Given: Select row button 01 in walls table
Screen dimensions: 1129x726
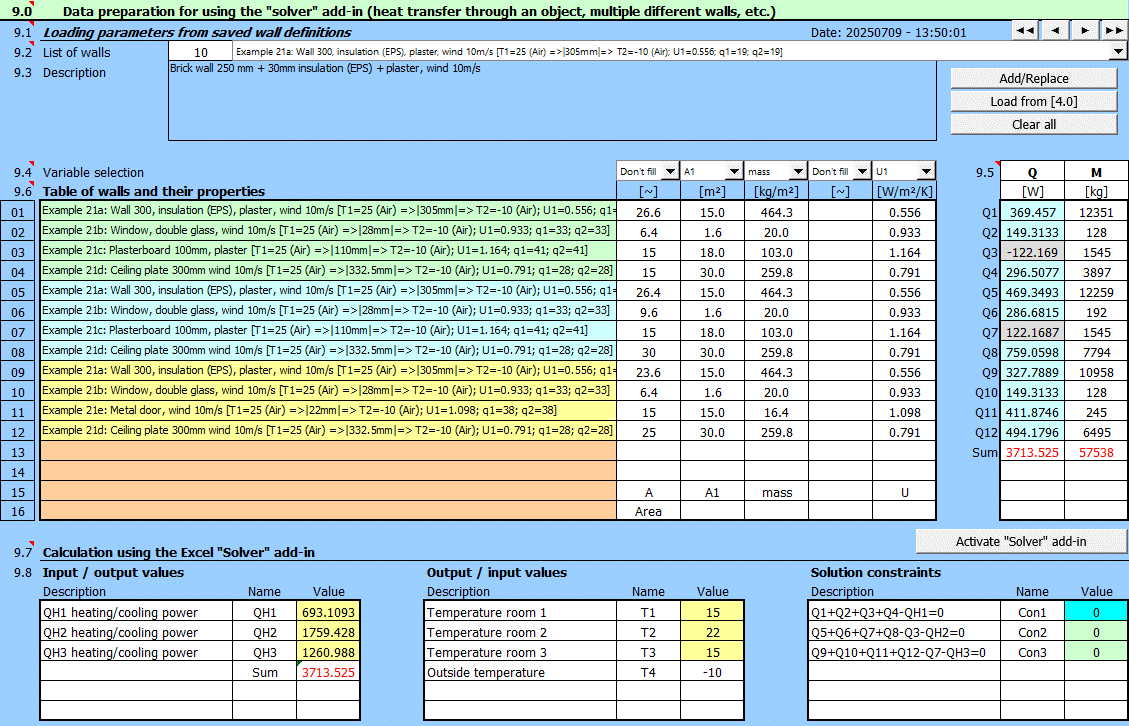Looking at the screenshot, I should 18,212.
